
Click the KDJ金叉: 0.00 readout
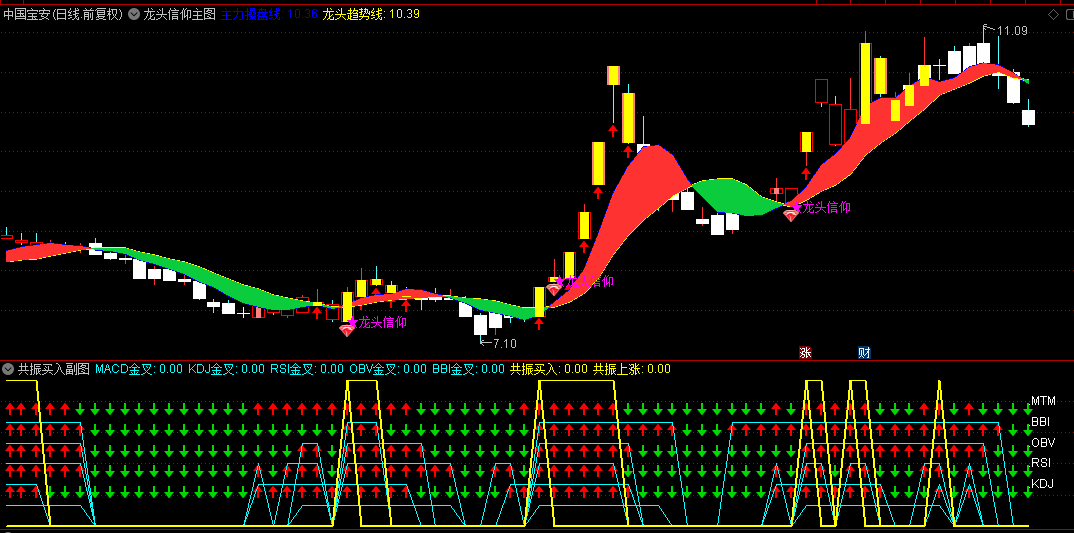click(x=226, y=369)
